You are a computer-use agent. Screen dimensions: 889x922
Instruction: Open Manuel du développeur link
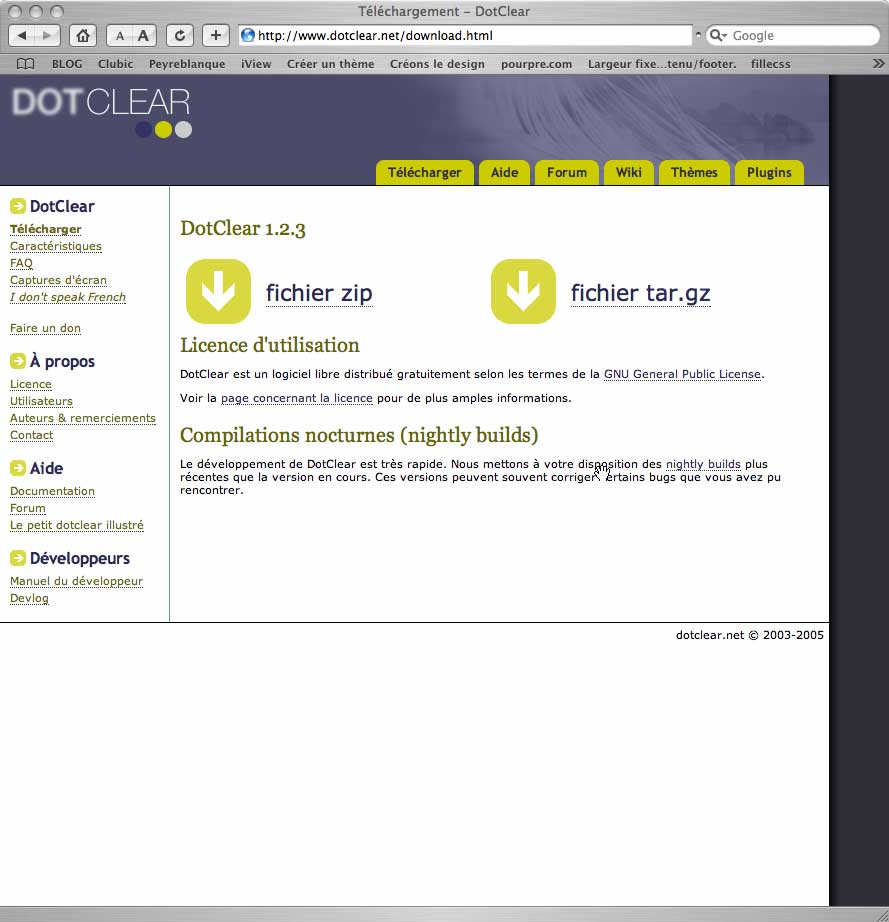tap(76, 582)
